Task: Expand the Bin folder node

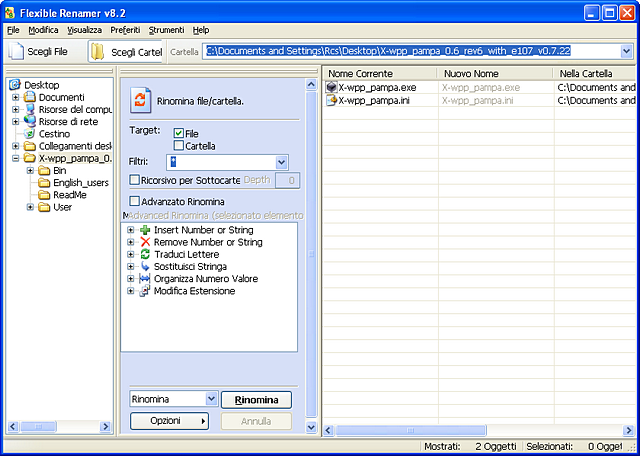Action: coord(30,171)
